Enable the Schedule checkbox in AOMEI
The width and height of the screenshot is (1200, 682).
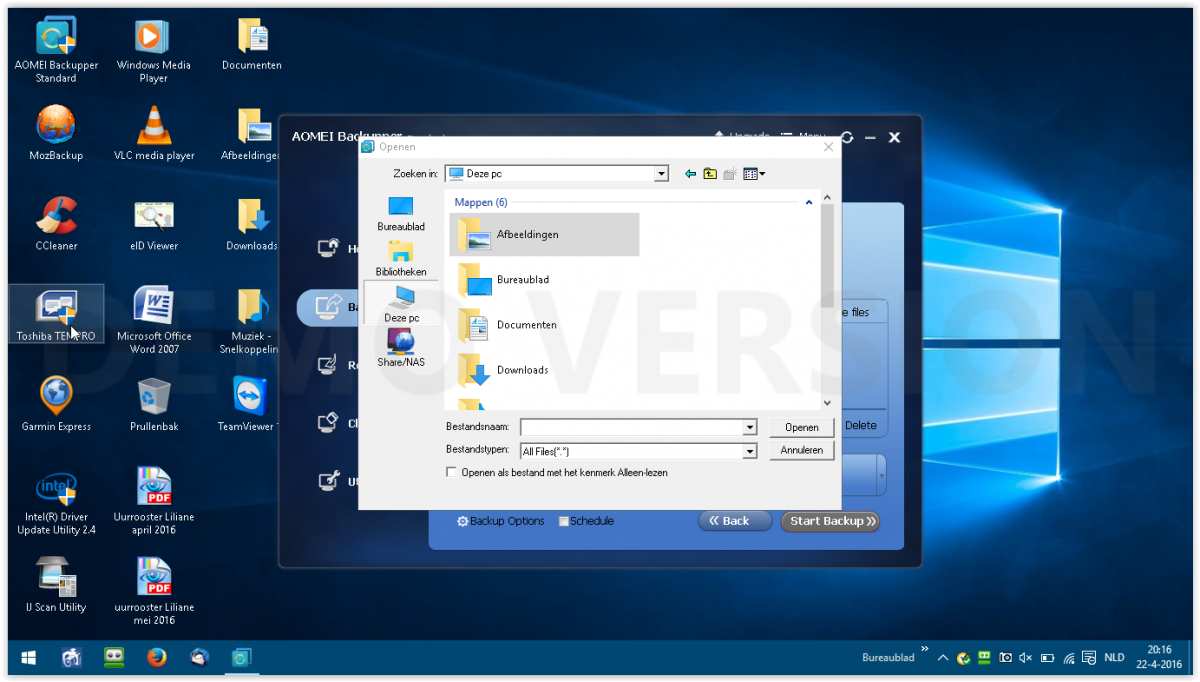[564, 521]
